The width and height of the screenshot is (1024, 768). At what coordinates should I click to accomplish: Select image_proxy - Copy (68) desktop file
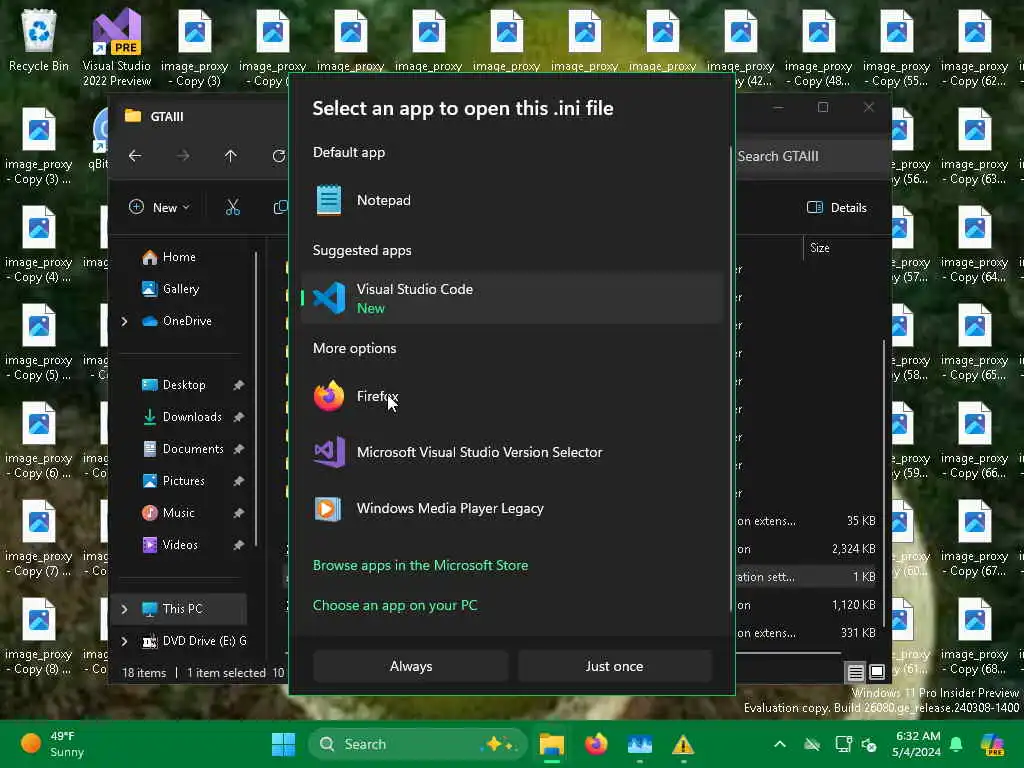point(974,636)
